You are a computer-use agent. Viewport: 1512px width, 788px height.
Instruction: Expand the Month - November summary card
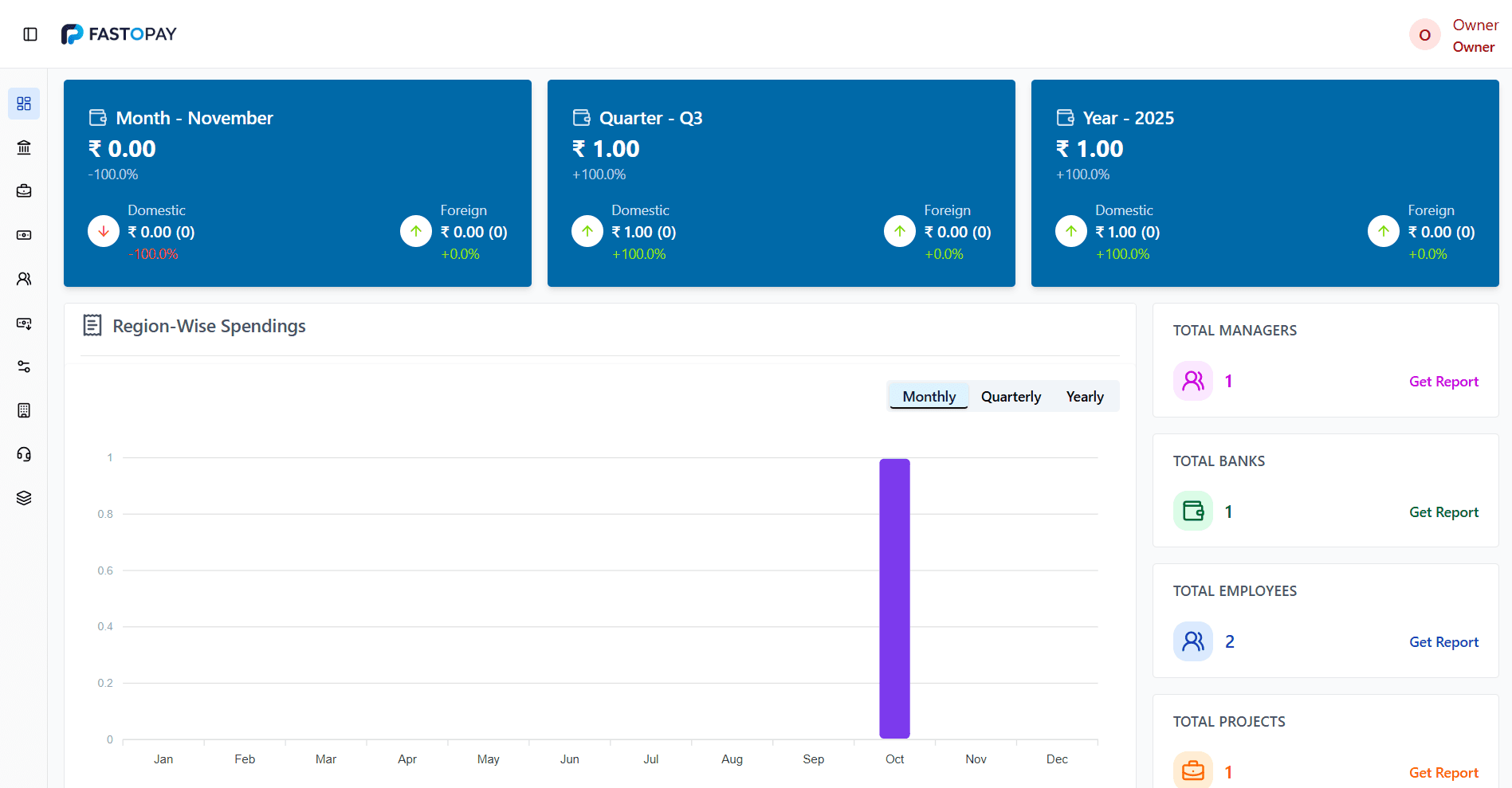point(297,183)
